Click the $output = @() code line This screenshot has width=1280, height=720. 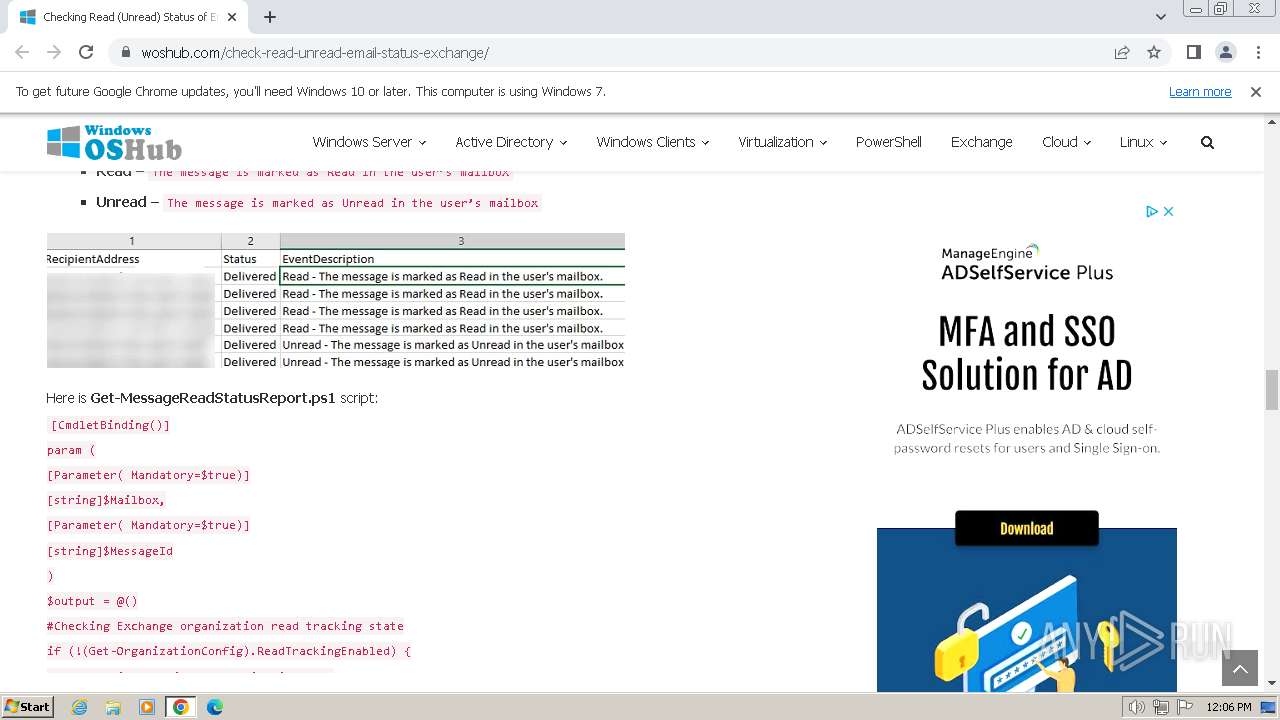coord(92,601)
